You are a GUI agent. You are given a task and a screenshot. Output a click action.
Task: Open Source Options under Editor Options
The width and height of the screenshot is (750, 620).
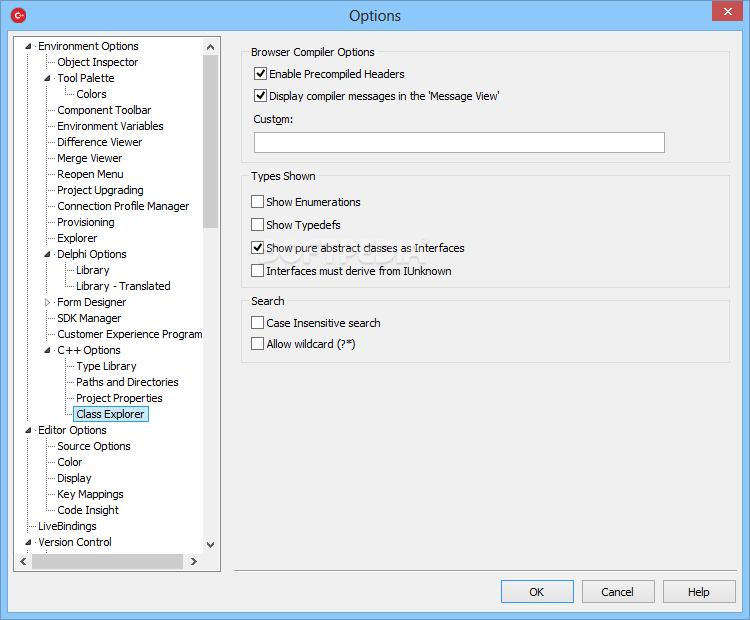[94, 446]
